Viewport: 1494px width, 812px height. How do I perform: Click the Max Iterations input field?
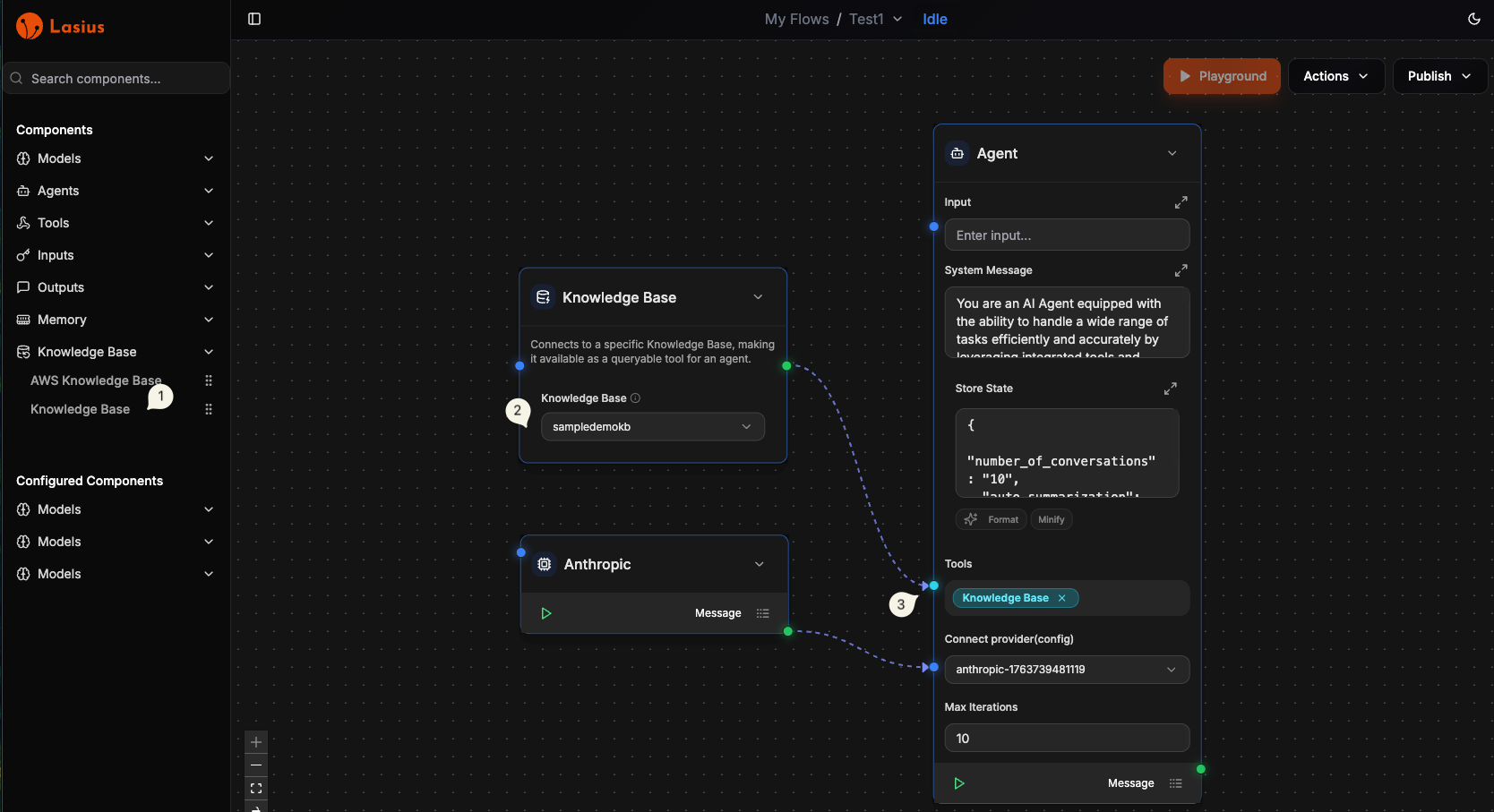tap(1066, 738)
